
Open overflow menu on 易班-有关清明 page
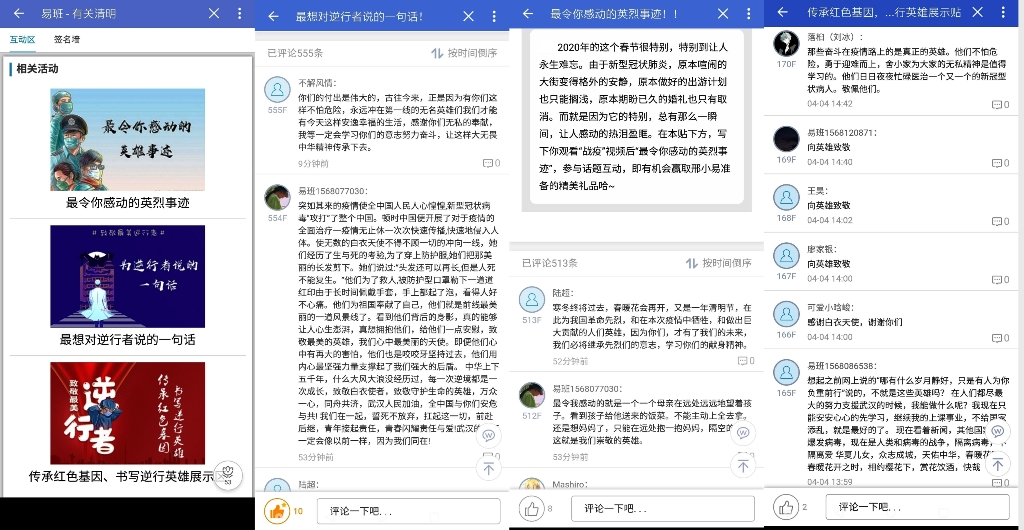[239, 14]
